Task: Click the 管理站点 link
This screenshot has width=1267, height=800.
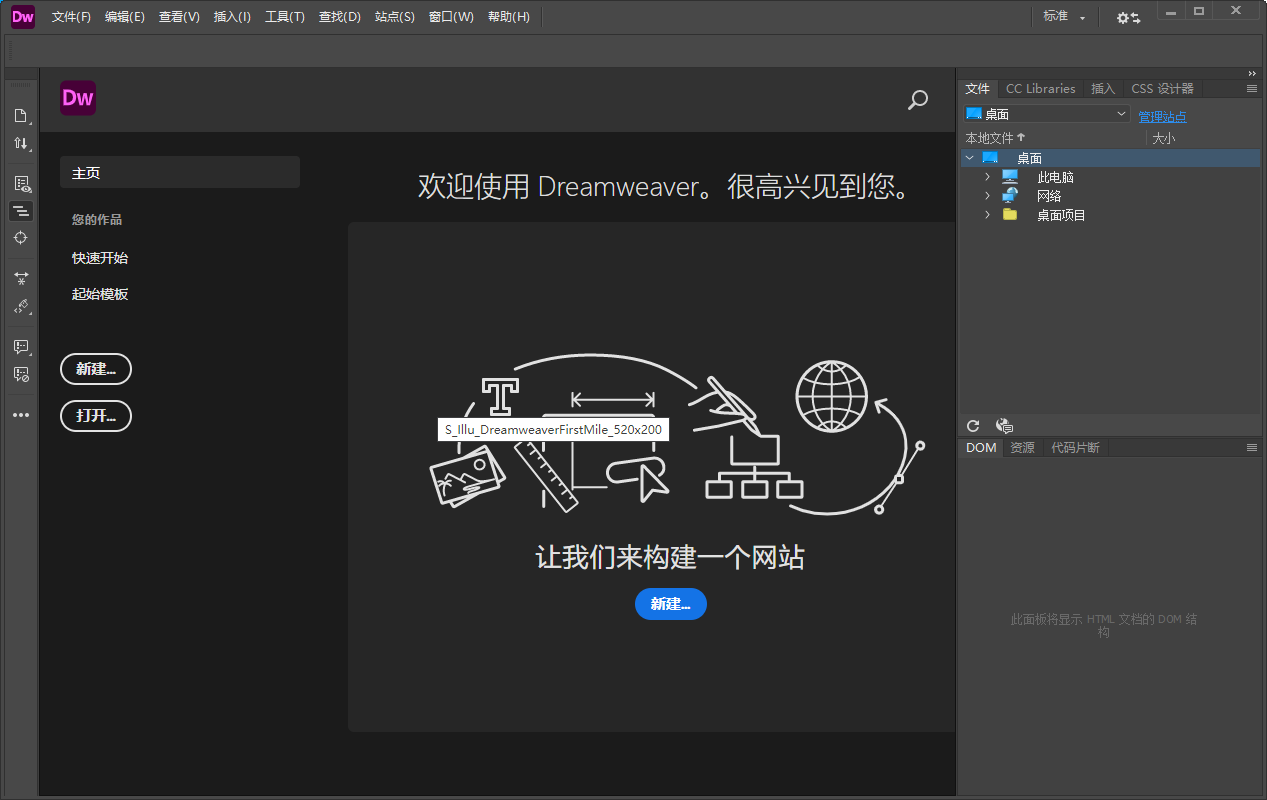Action: pos(1162,116)
